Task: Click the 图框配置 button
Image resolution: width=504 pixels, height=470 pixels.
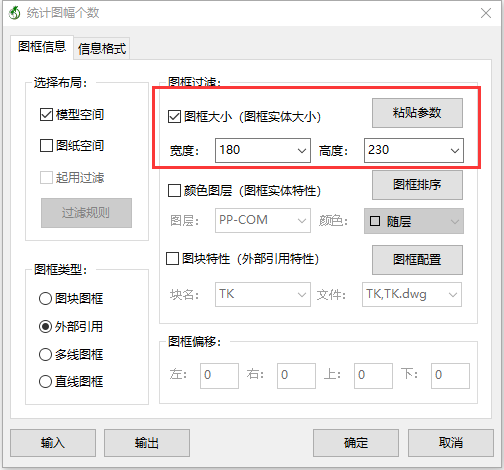Action: pos(417,260)
